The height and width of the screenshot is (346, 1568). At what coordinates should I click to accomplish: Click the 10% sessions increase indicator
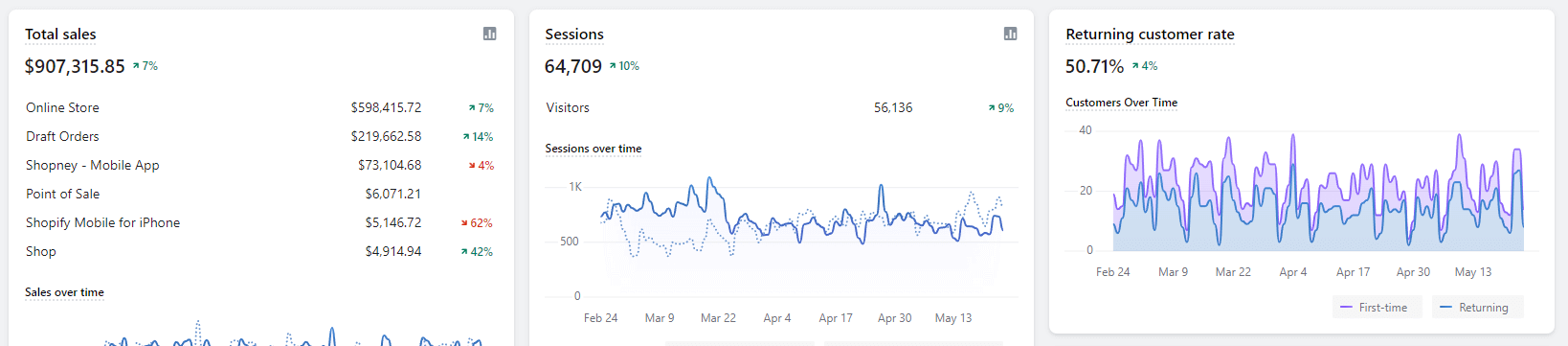click(x=624, y=66)
